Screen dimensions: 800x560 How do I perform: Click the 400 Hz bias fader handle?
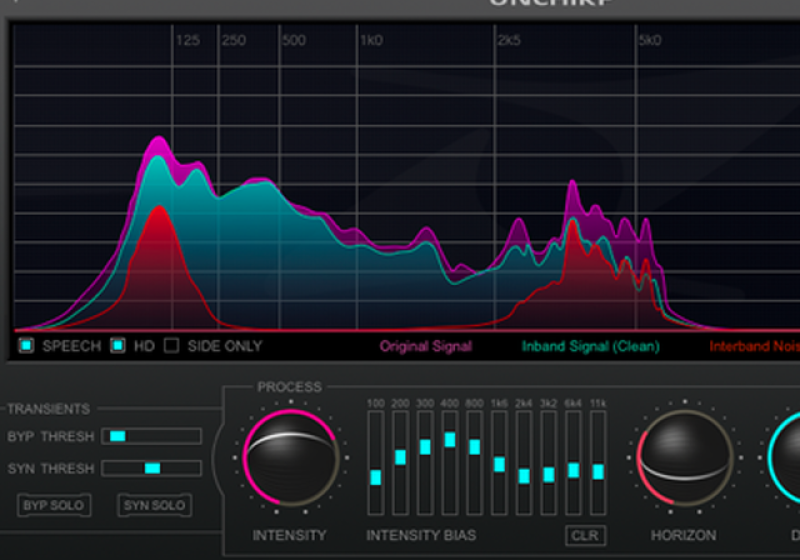pyautogui.click(x=450, y=439)
